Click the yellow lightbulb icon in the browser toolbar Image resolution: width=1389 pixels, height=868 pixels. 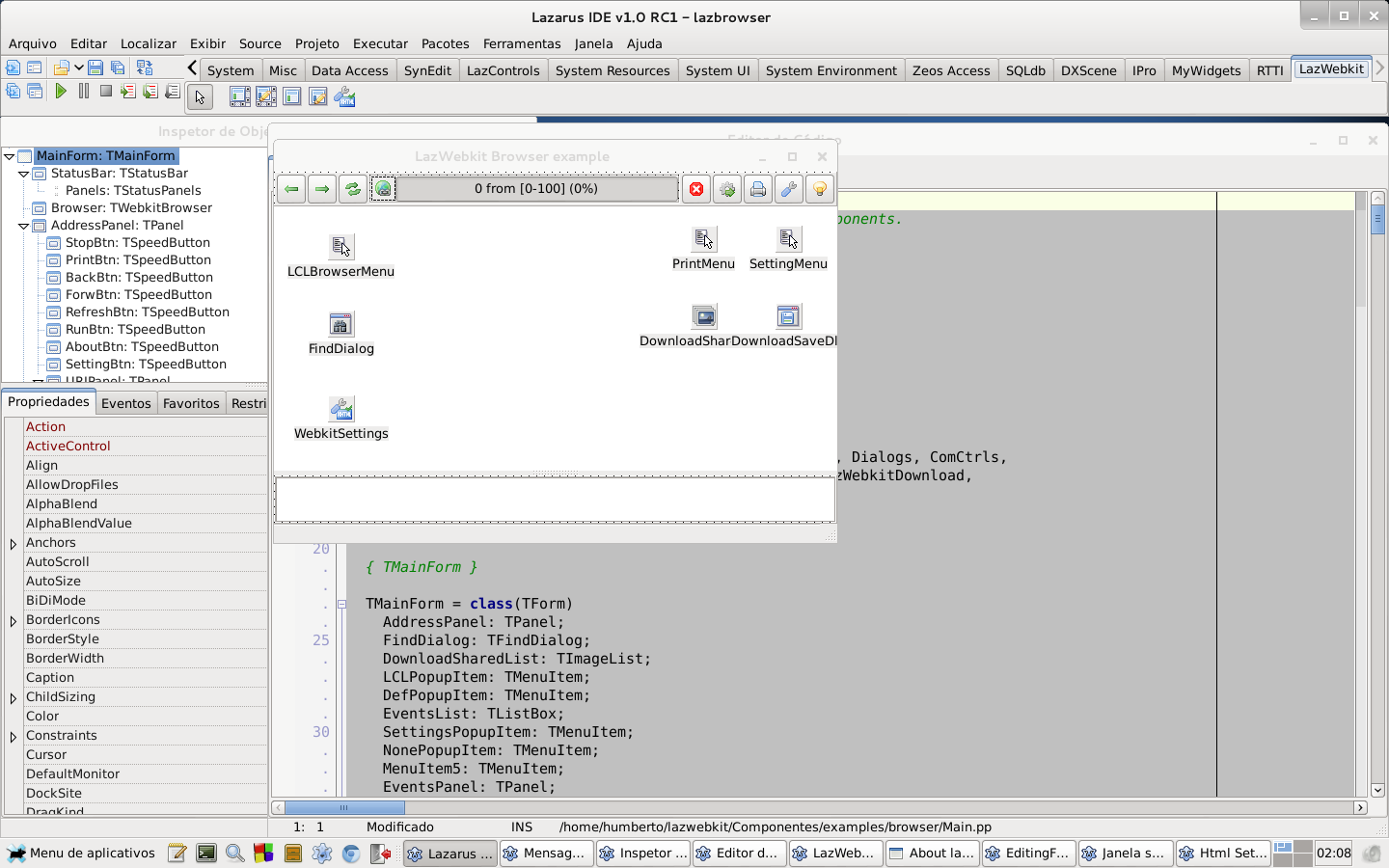point(819,188)
